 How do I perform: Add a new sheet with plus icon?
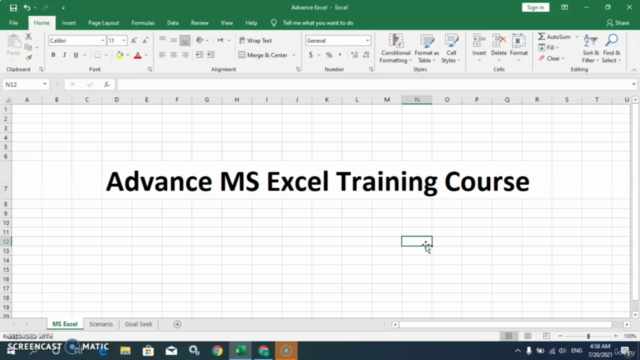pyautogui.click(x=177, y=324)
